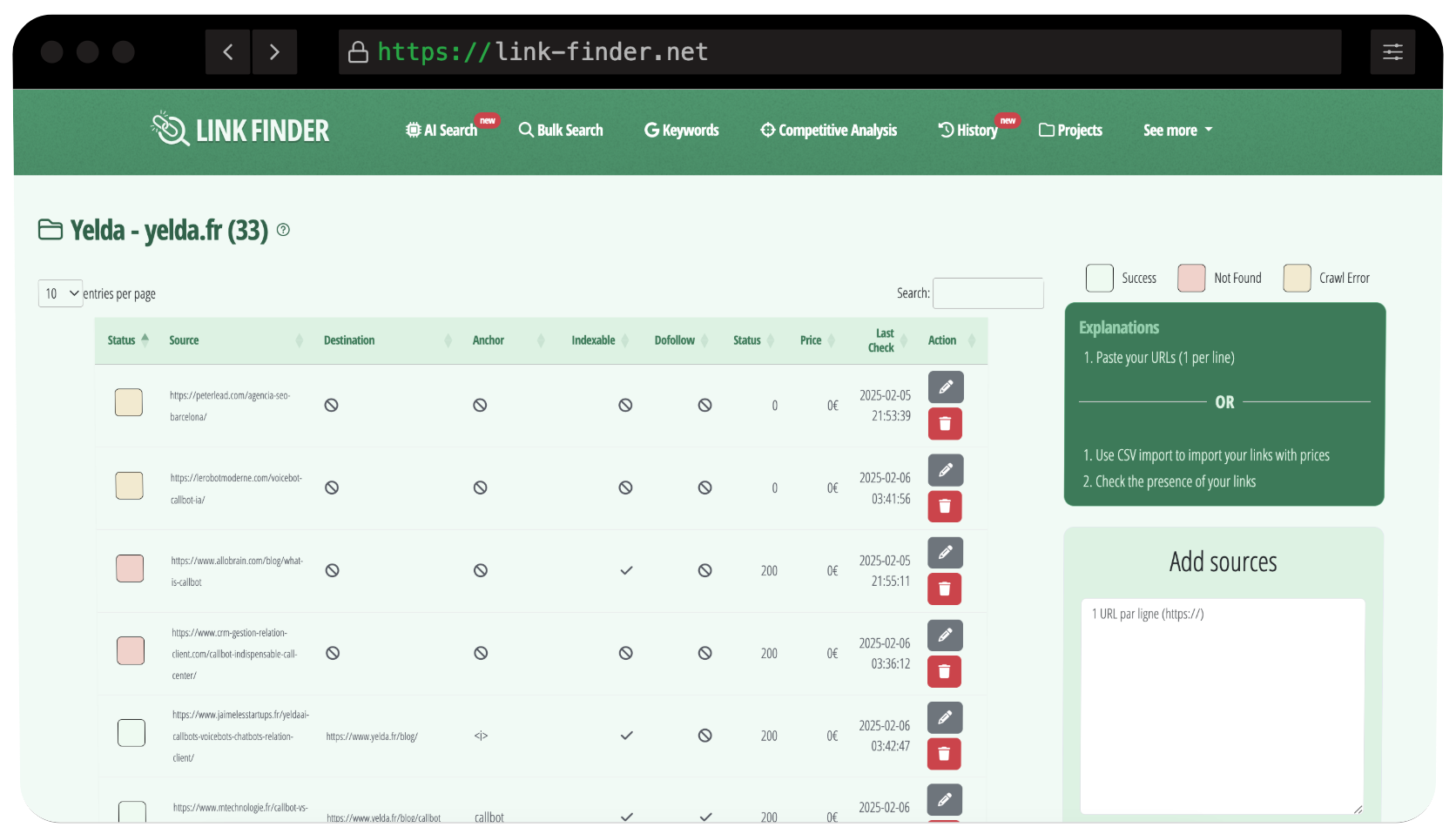Open the peterlead.com source link
This screenshot has width=1456, height=834.
(230, 406)
